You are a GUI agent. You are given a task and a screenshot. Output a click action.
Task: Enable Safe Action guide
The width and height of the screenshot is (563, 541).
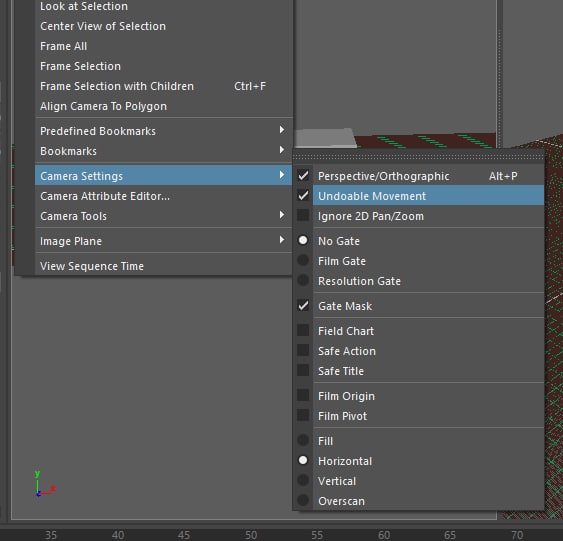[x=419, y=351]
